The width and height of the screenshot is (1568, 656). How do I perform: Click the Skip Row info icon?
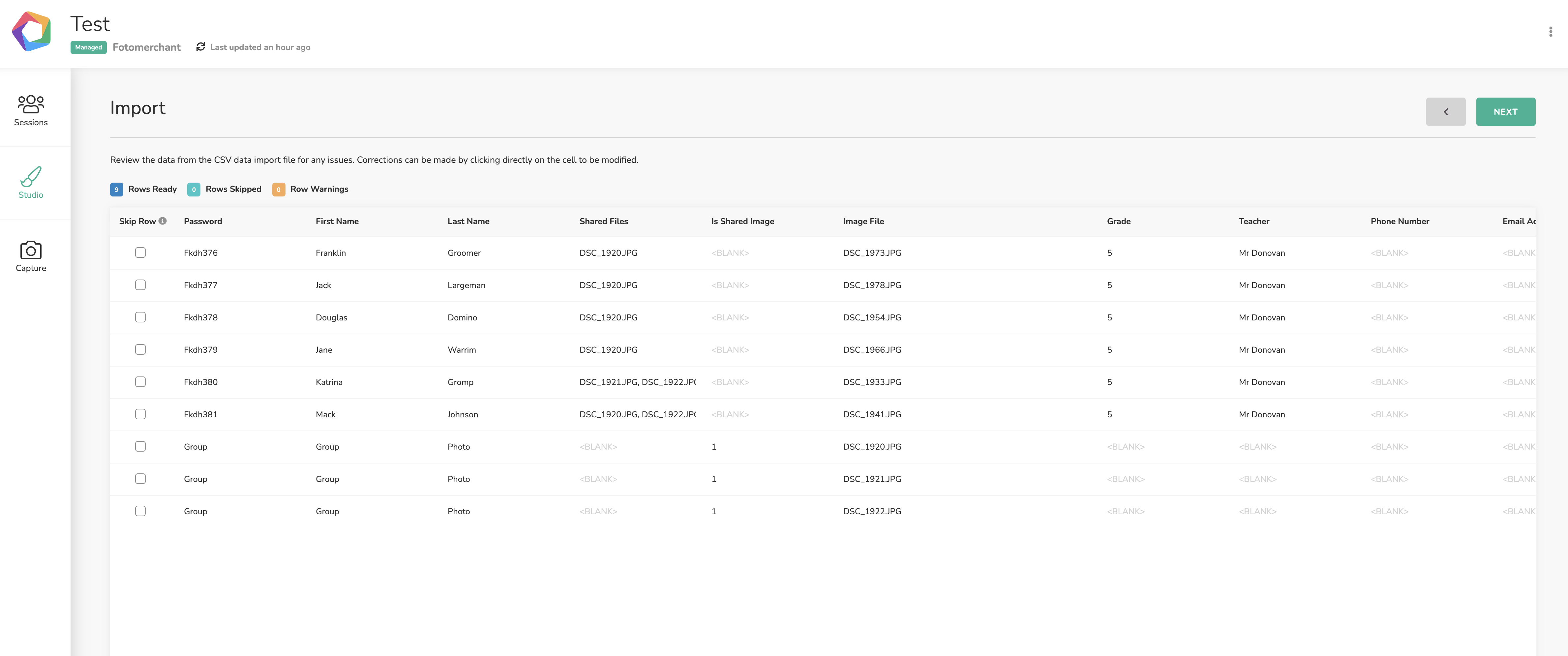[x=163, y=221]
